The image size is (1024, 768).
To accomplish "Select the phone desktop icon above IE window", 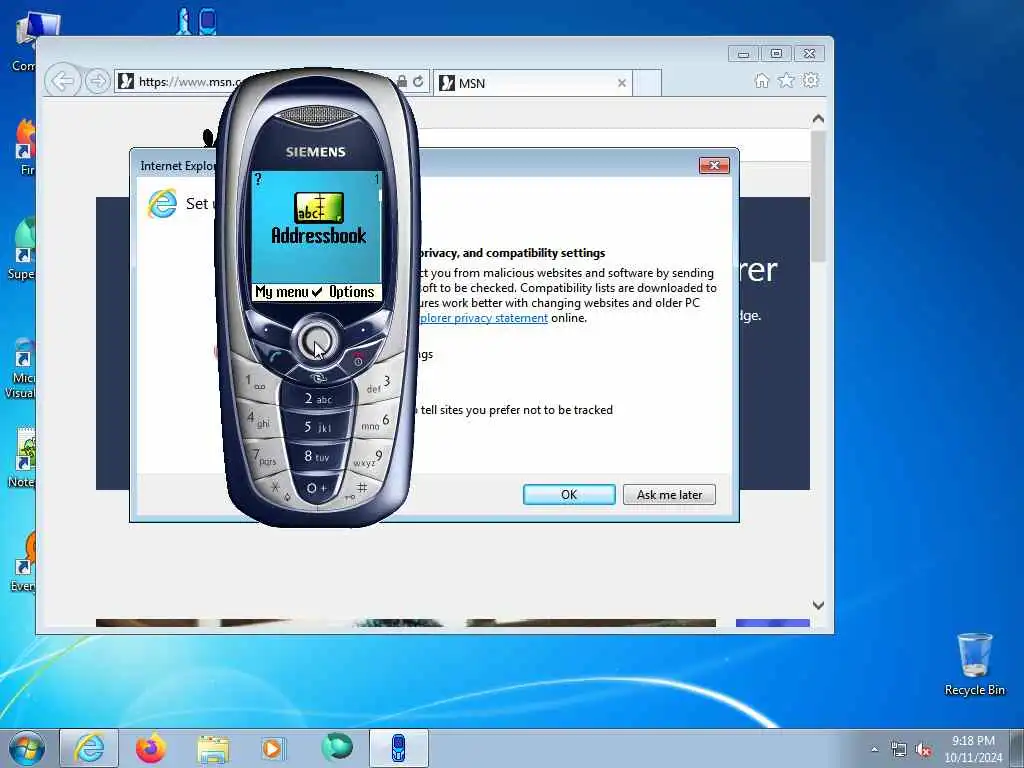I will tap(208, 22).
